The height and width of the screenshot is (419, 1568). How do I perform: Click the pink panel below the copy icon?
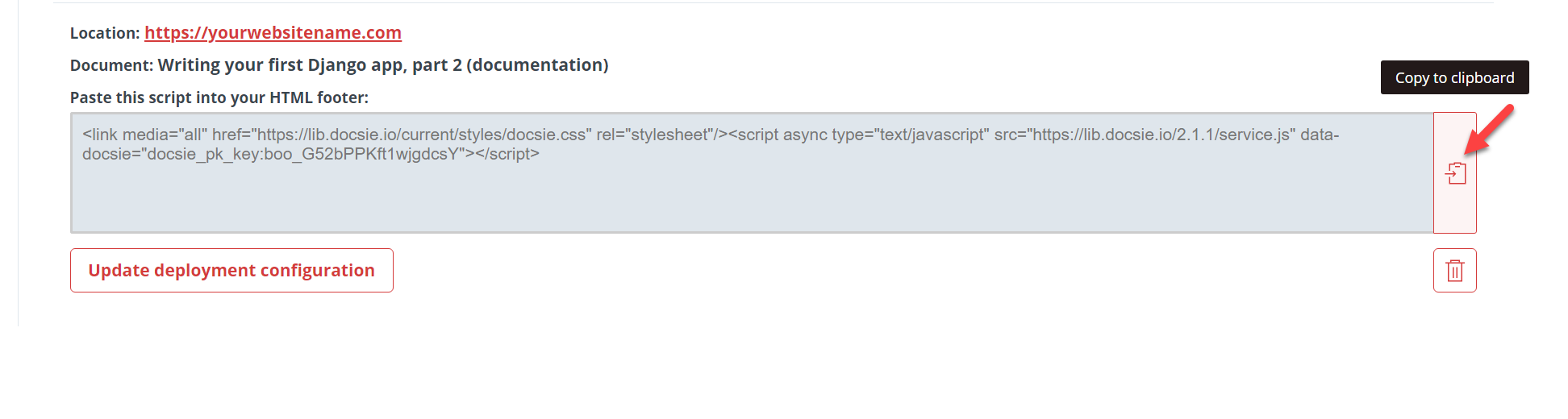[1455, 211]
